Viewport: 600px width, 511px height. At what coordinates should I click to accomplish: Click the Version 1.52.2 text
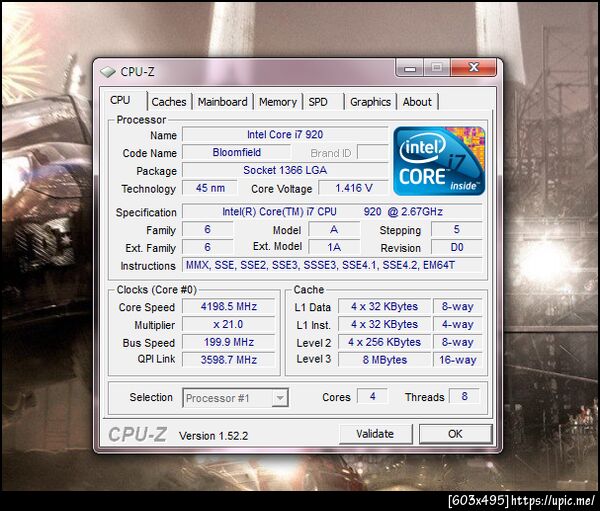pyautogui.click(x=214, y=436)
